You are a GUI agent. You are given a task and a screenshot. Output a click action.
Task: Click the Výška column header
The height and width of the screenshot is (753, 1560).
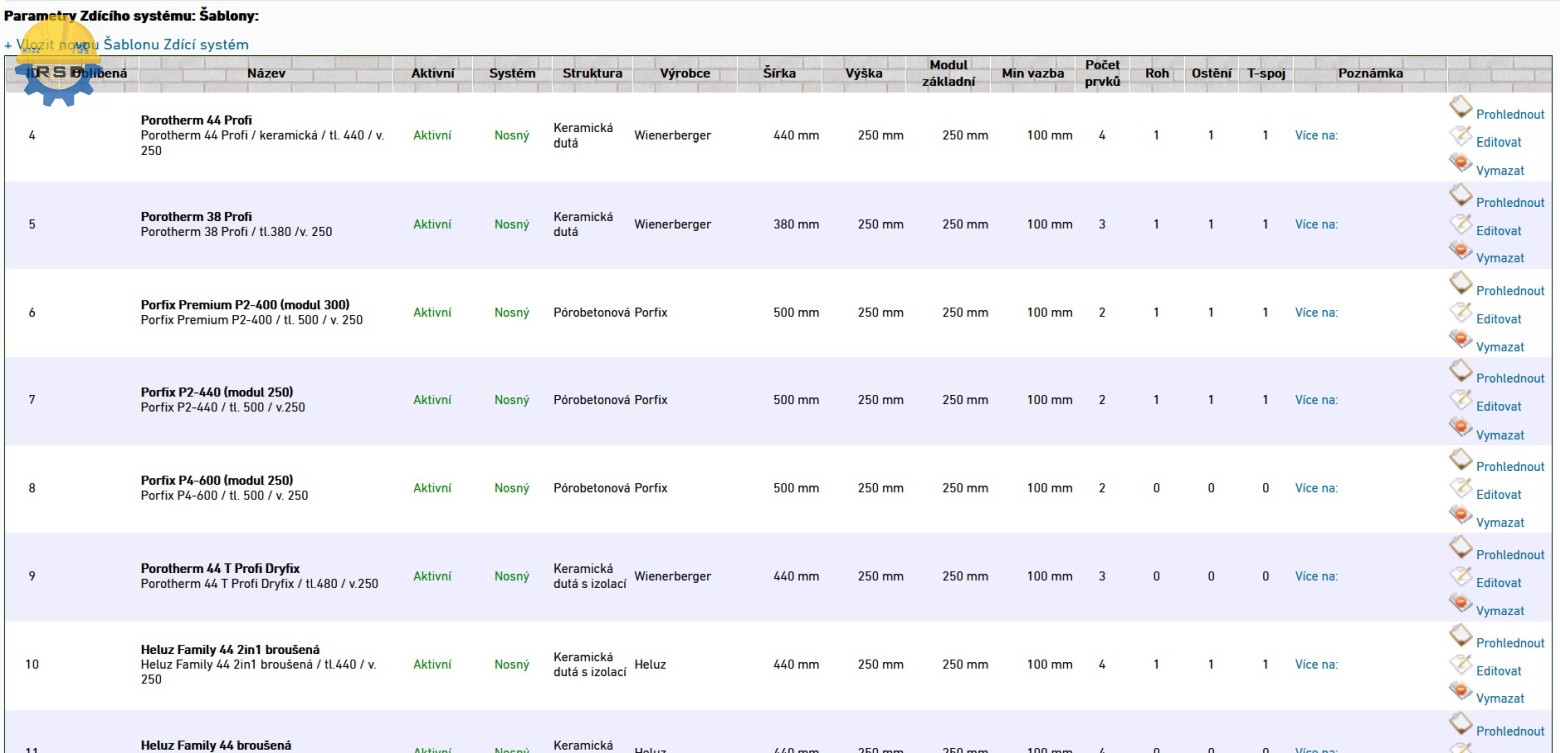[x=863, y=73]
